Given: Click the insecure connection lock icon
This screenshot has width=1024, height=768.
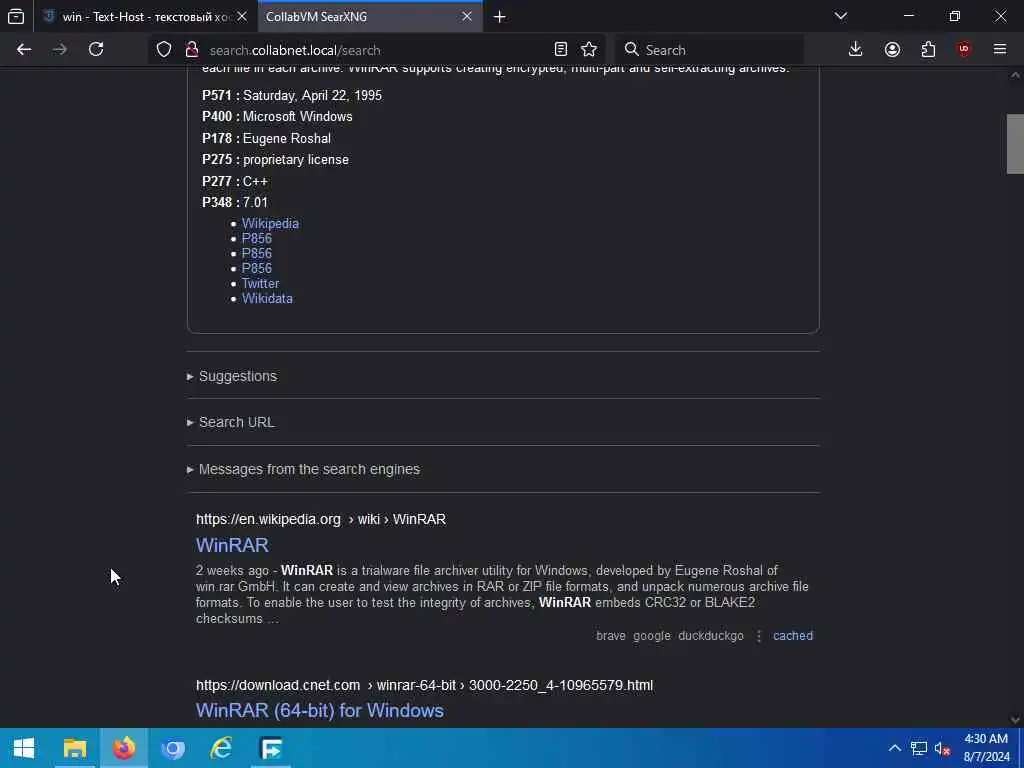Looking at the screenshot, I should point(191,50).
